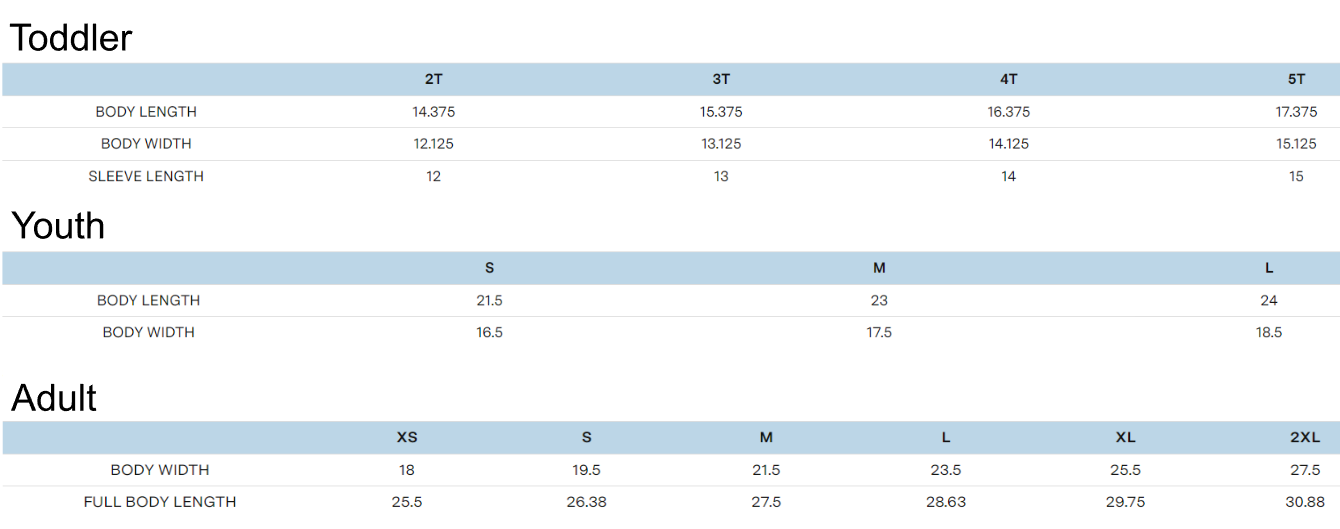Viewport: 1340px width, 529px height.
Task: Select the Youth BODY WIDTH row label
Action: point(148,332)
